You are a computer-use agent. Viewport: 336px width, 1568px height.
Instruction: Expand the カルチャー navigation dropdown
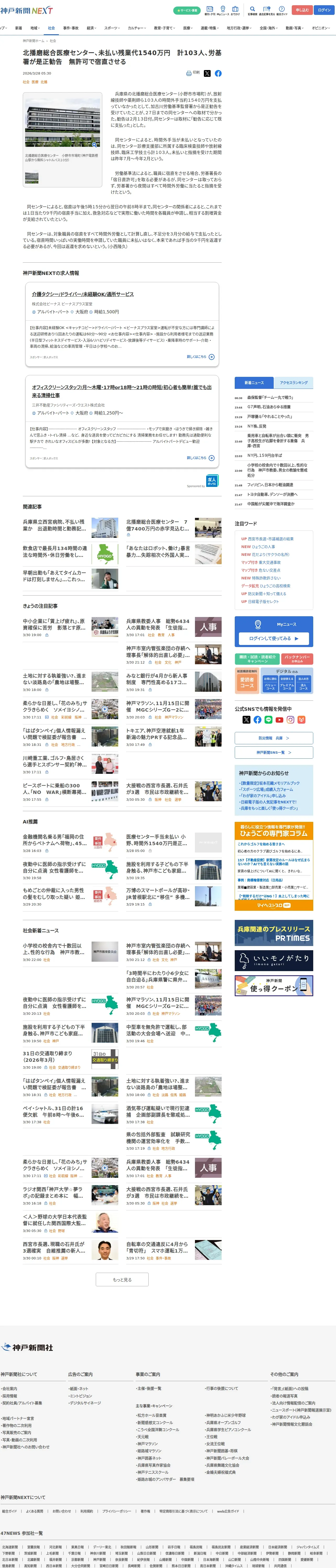pos(137,28)
